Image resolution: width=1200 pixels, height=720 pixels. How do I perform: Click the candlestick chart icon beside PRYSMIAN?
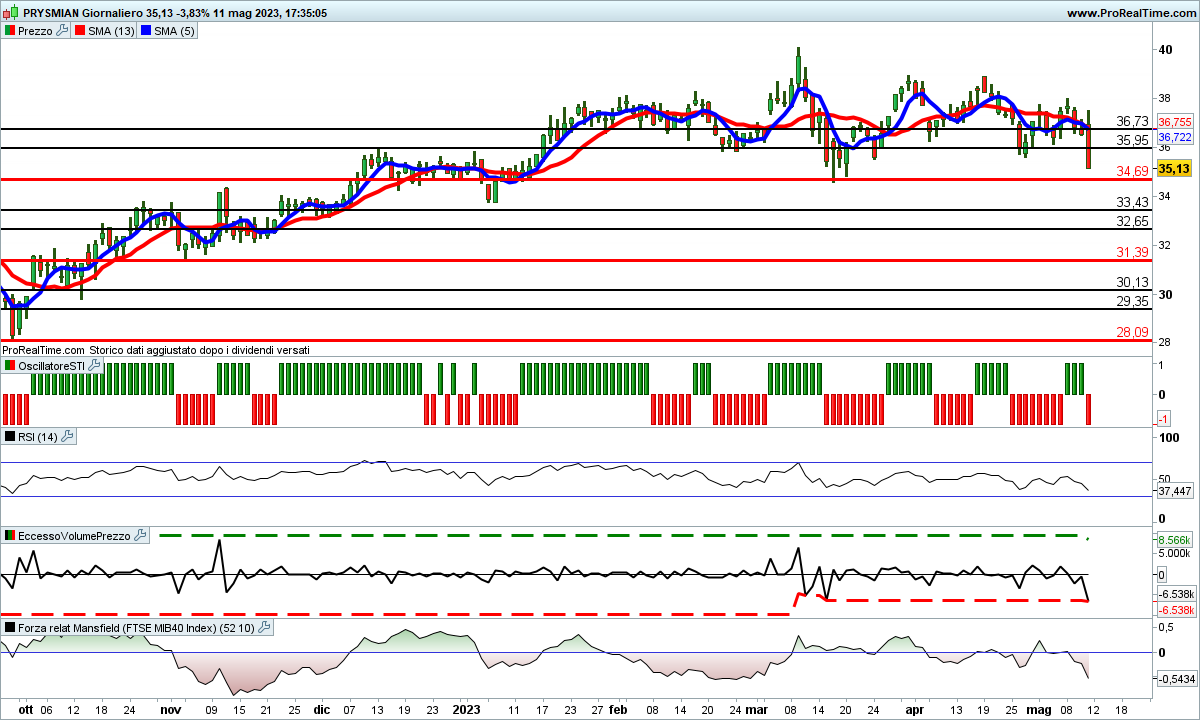pos(11,14)
